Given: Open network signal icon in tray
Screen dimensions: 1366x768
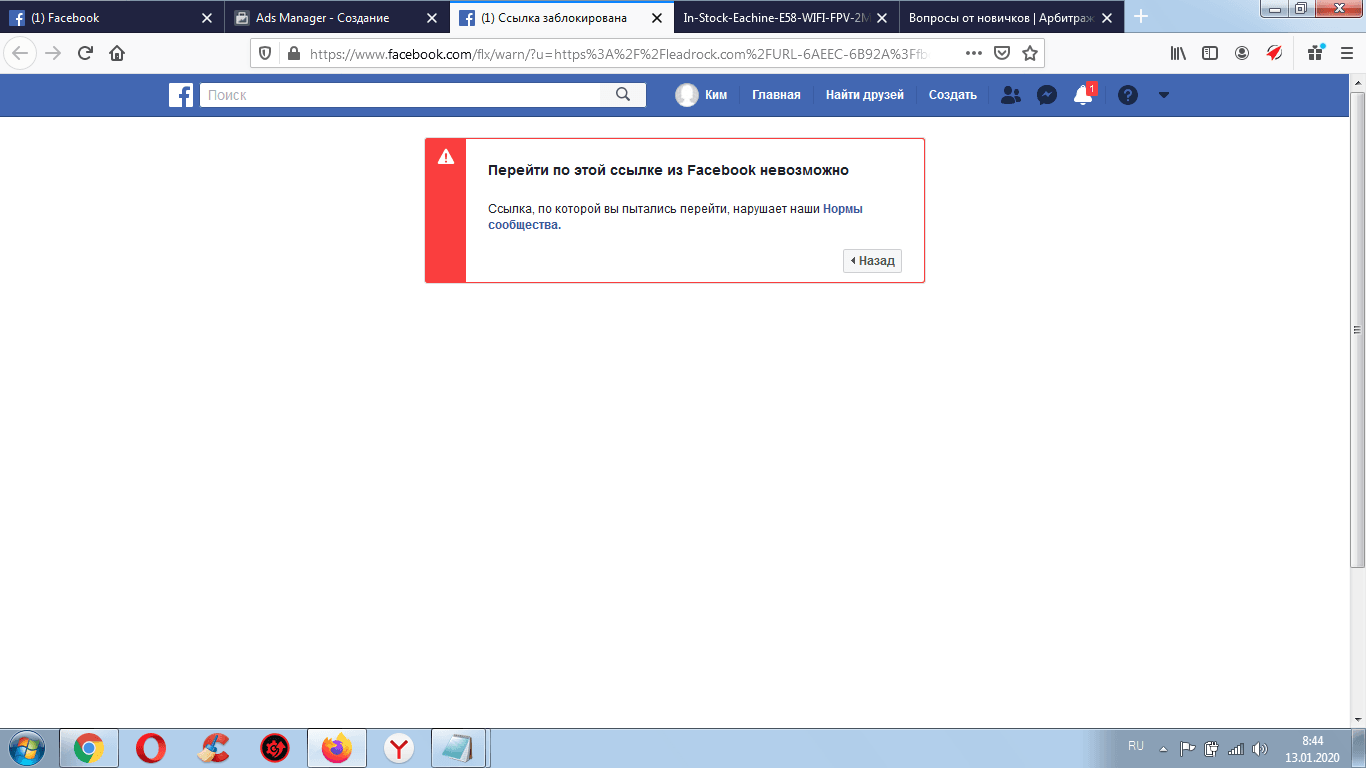Looking at the screenshot, I should pyautogui.click(x=1236, y=748).
